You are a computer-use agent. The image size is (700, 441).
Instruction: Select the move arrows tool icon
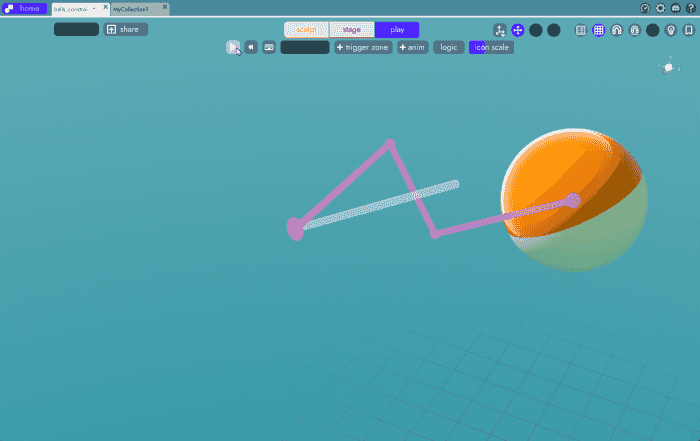click(x=518, y=30)
